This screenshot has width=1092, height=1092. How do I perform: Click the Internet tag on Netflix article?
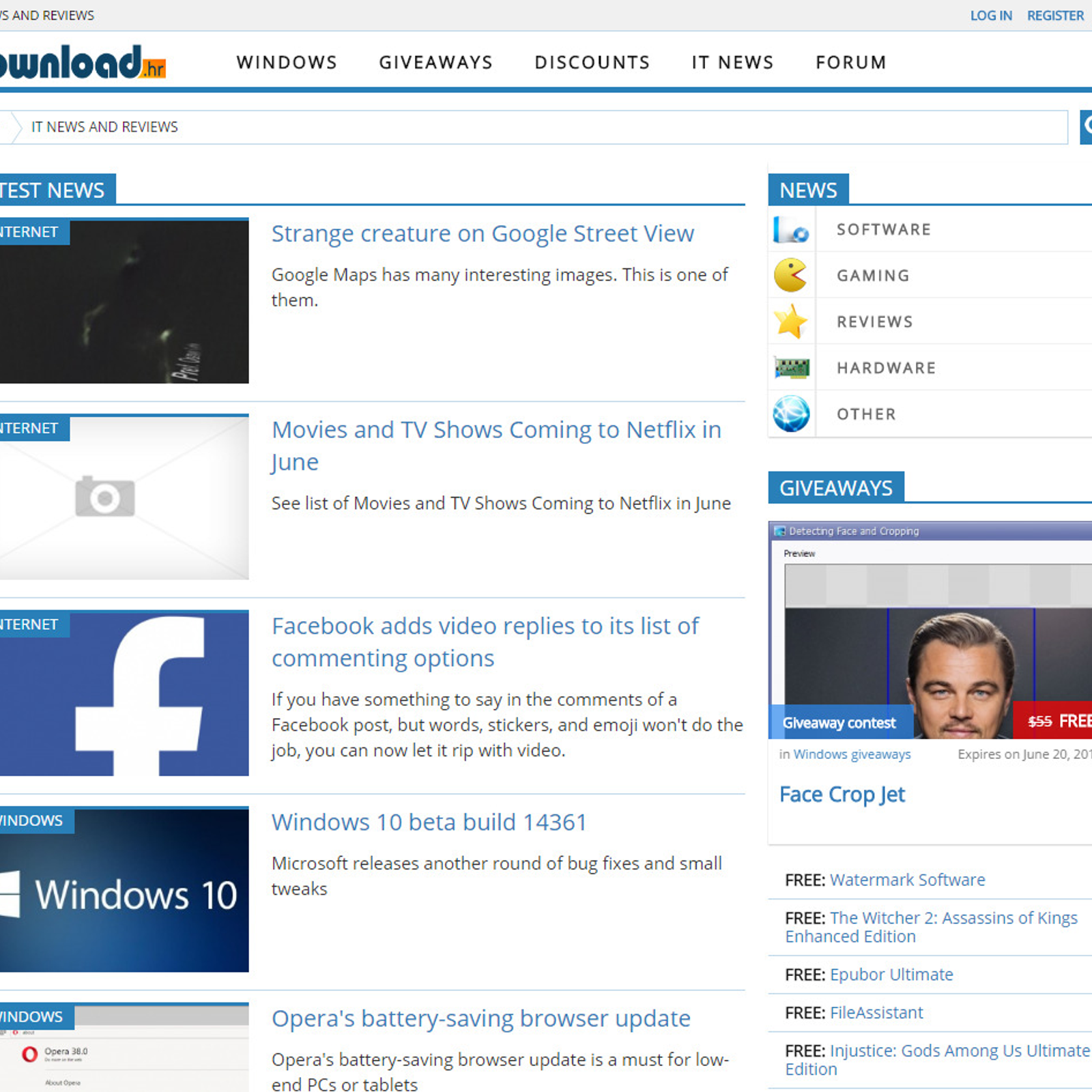pos(34,428)
